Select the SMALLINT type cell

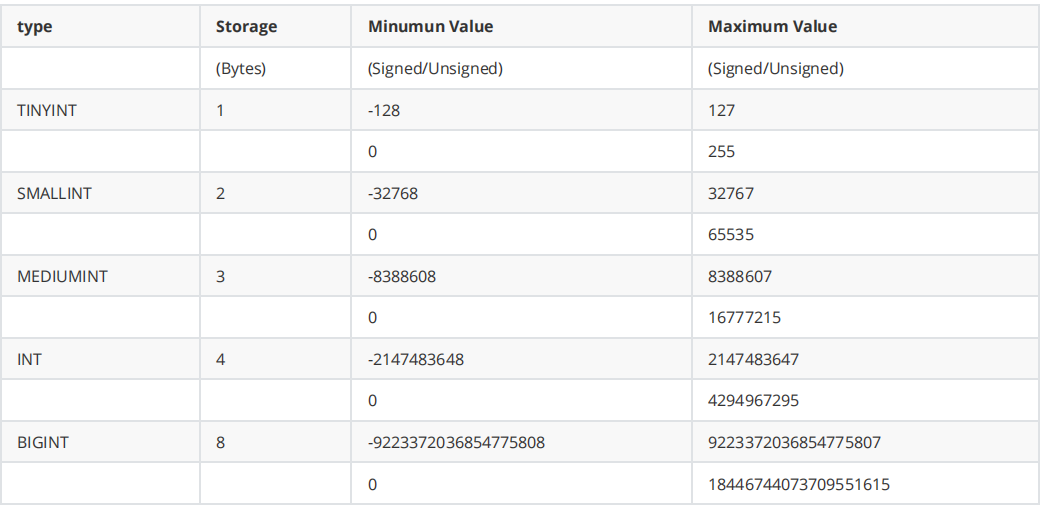(x=54, y=193)
